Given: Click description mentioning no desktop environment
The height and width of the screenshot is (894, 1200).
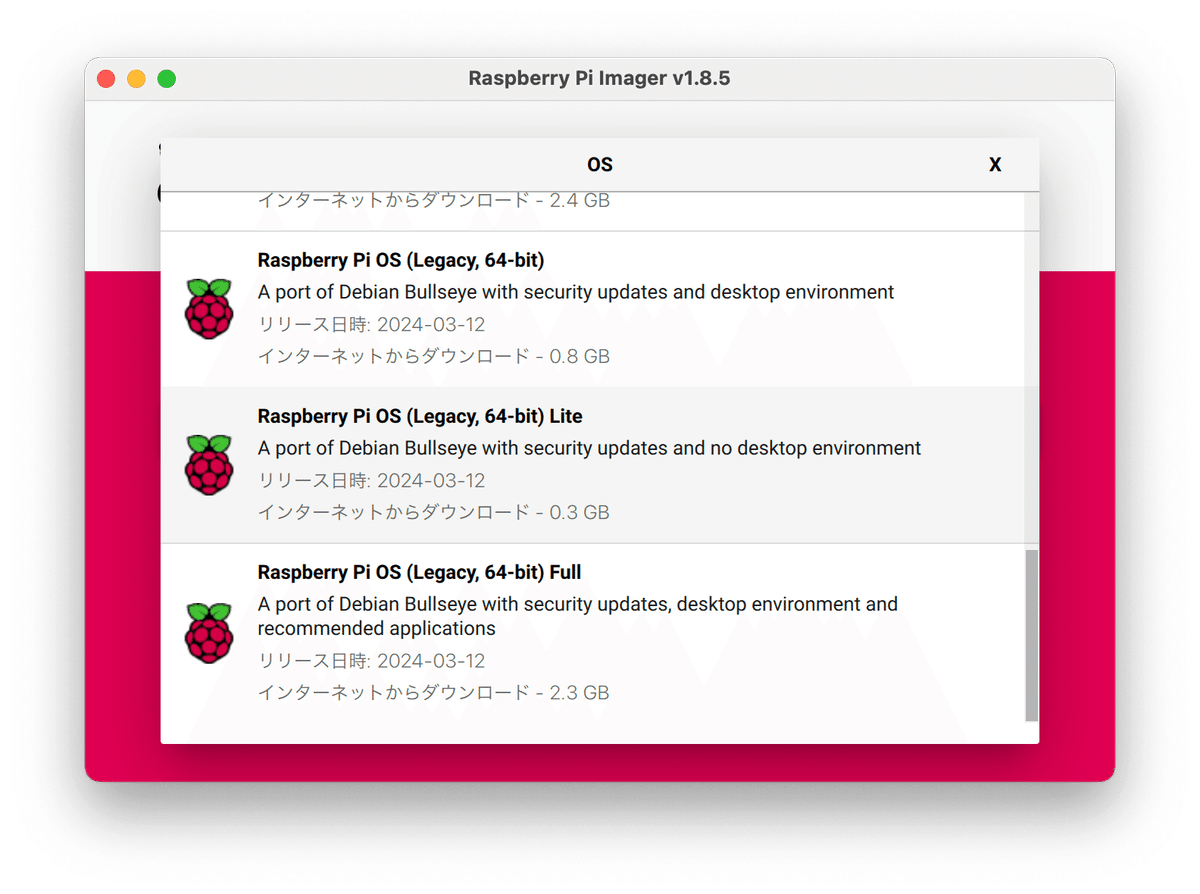Looking at the screenshot, I should [589, 448].
